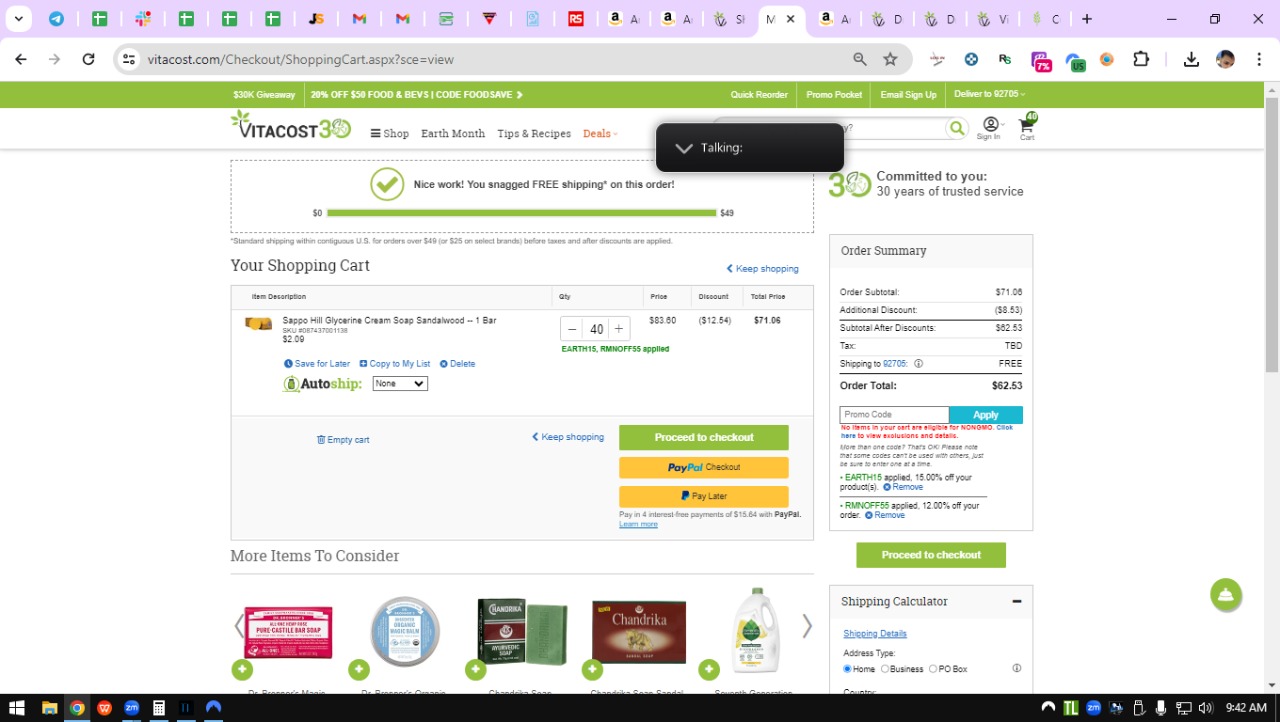Open the Earth Month menu item

pos(453,134)
